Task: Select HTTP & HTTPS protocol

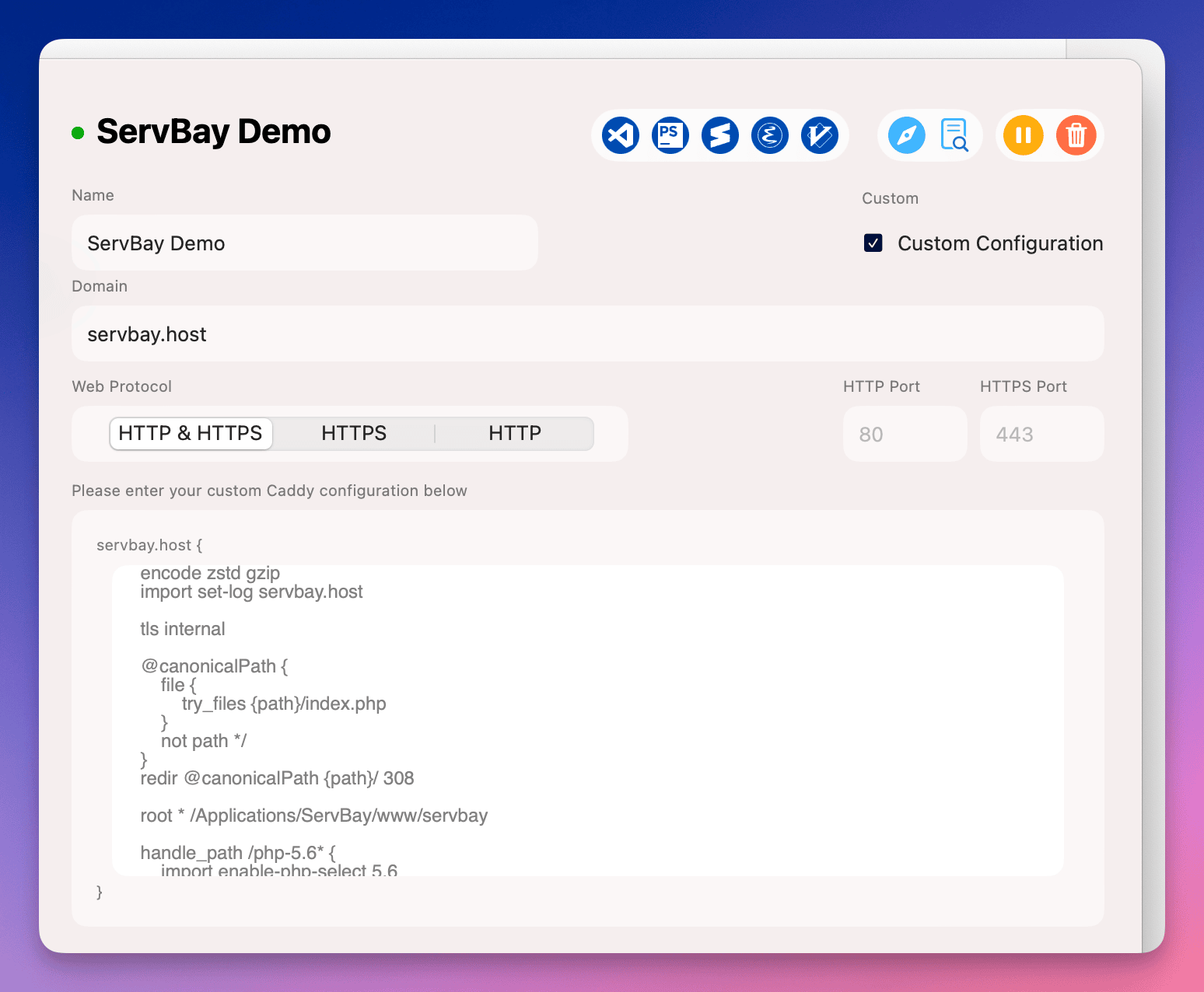Action: click(191, 433)
